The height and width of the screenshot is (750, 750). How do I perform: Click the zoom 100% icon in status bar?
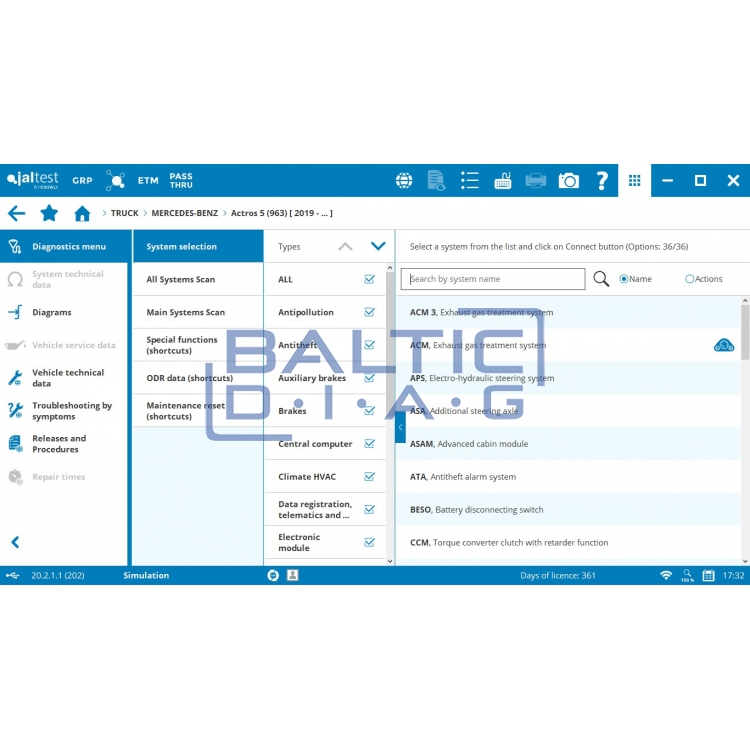(x=687, y=575)
